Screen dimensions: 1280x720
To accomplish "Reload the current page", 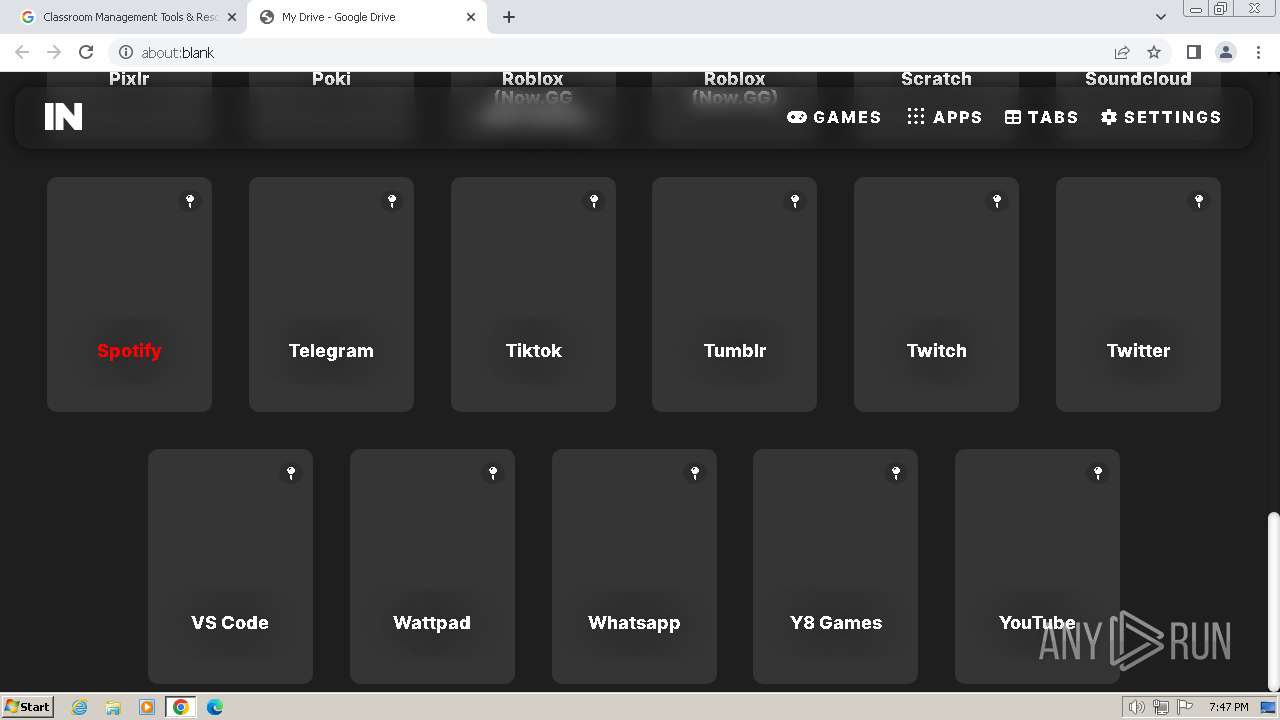I will (86, 52).
